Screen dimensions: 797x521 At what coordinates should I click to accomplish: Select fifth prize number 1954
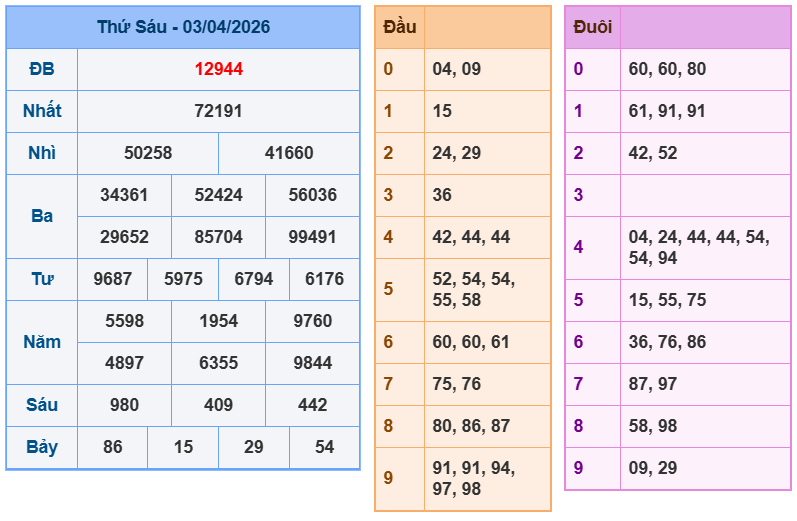point(219,321)
